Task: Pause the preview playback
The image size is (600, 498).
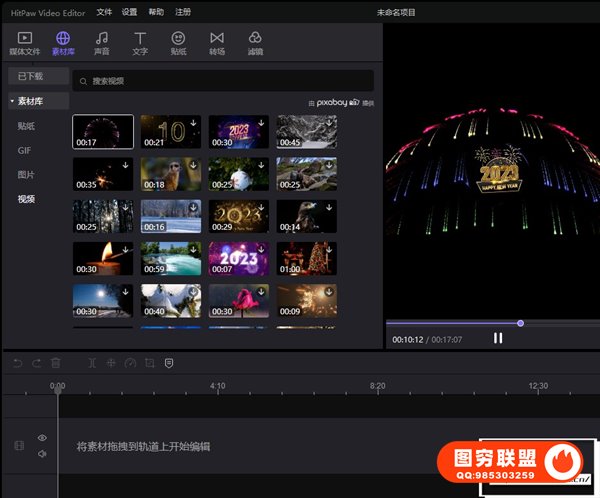Action: (x=498, y=338)
